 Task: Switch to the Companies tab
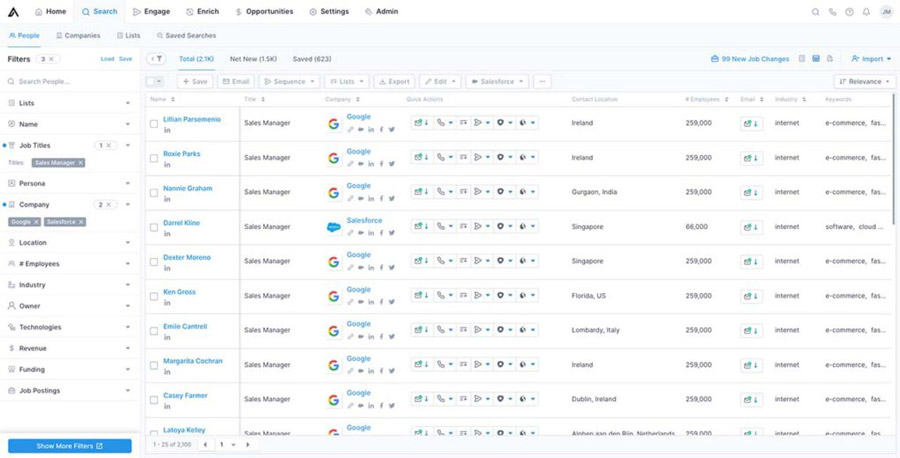pos(78,35)
